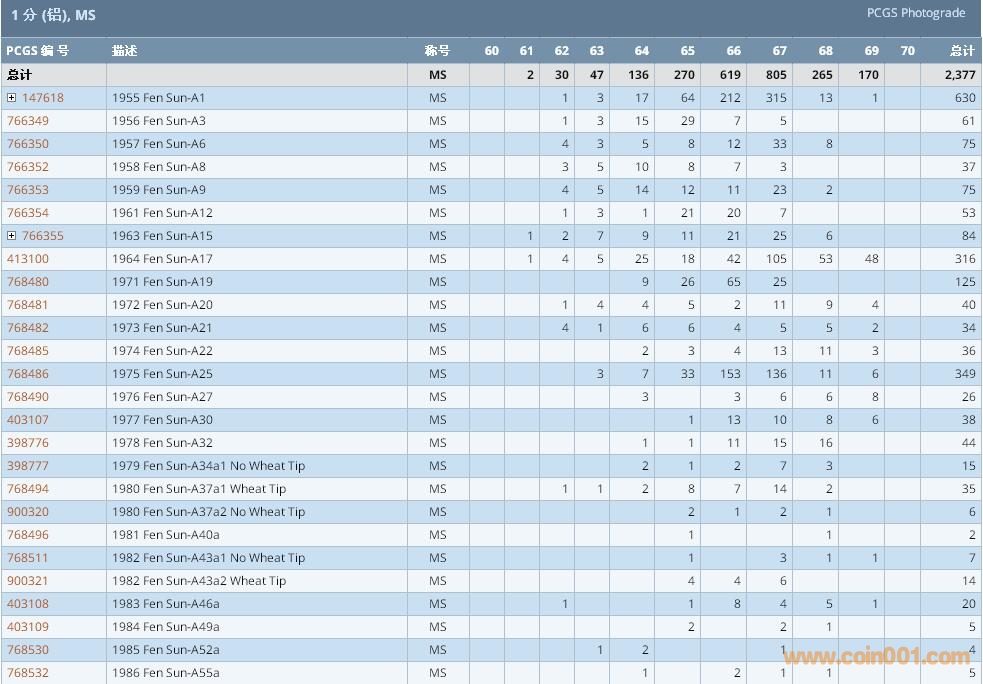983x684 pixels.
Task: Open PCGS number 766349 link
Action: 28,121
